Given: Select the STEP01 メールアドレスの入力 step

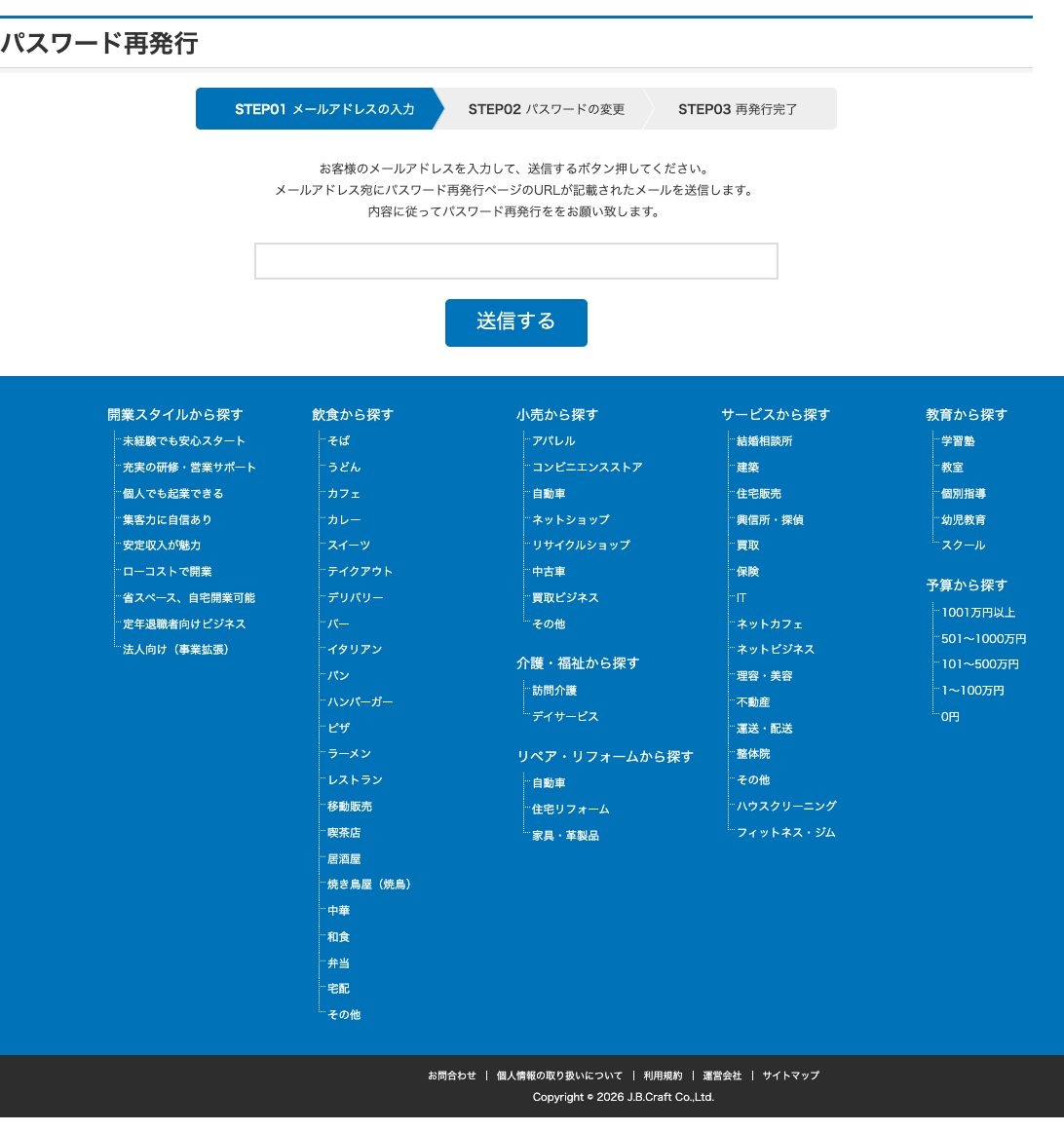Looking at the screenshot, I should 320,109.
